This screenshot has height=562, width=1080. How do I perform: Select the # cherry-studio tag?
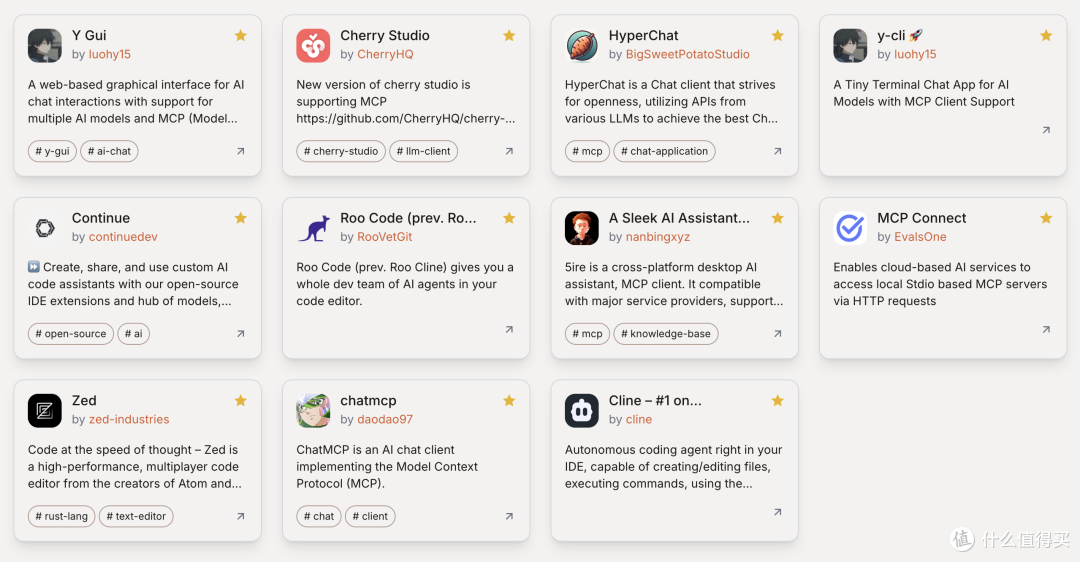point(341,151)
